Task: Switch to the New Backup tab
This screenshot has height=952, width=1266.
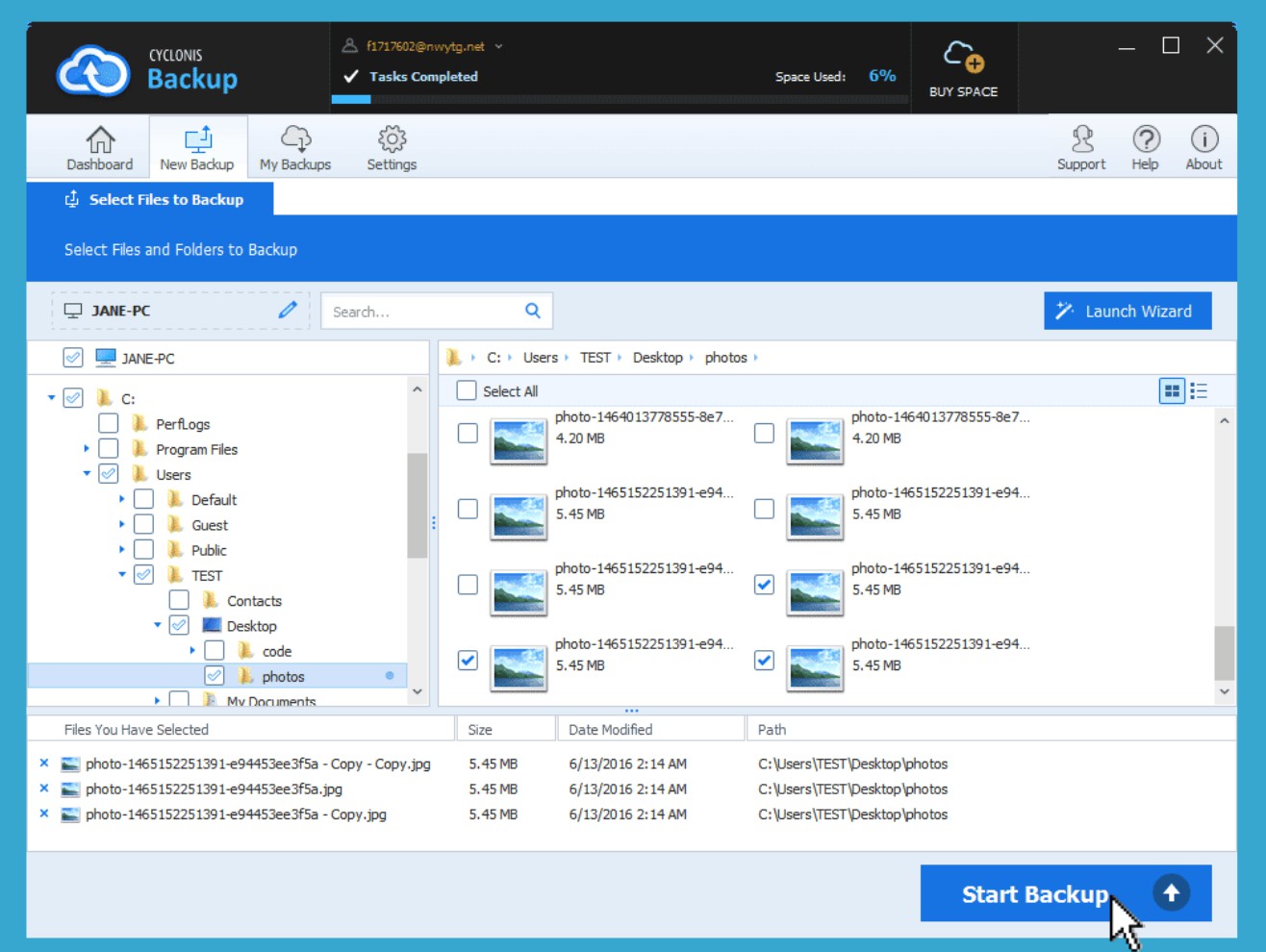Action: [x=197, y=148]
